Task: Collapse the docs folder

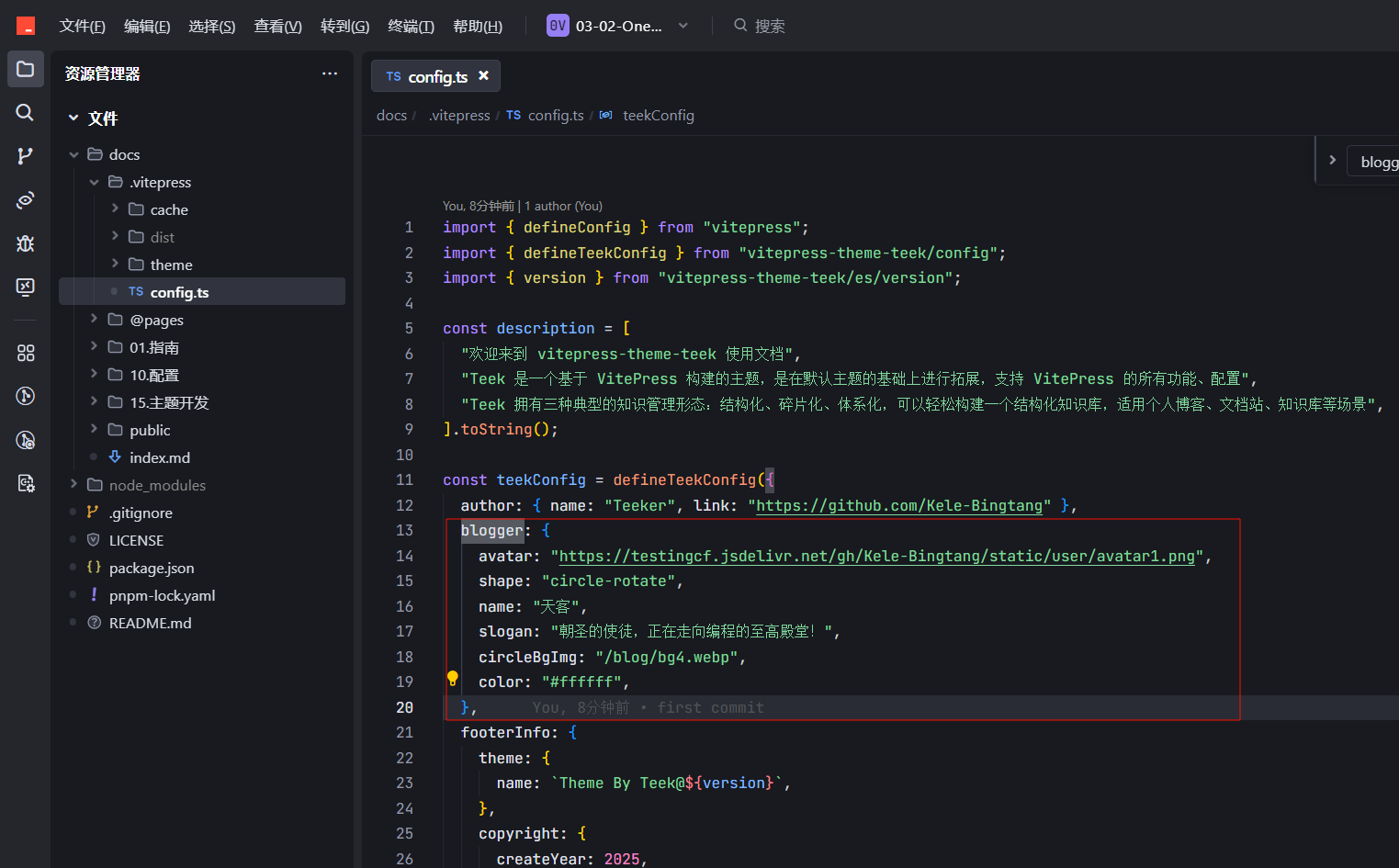Action: pos(73,154)
